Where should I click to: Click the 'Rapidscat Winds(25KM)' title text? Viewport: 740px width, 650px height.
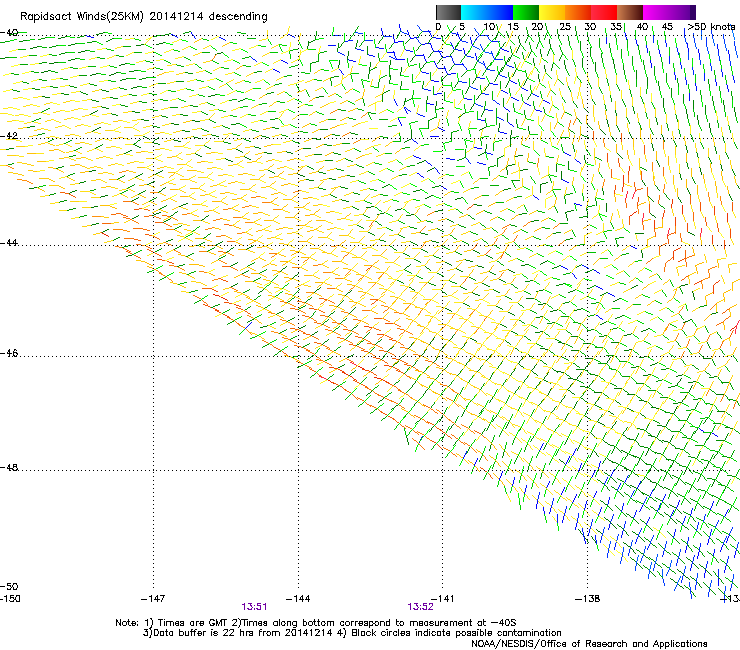[x=82, y=17]
